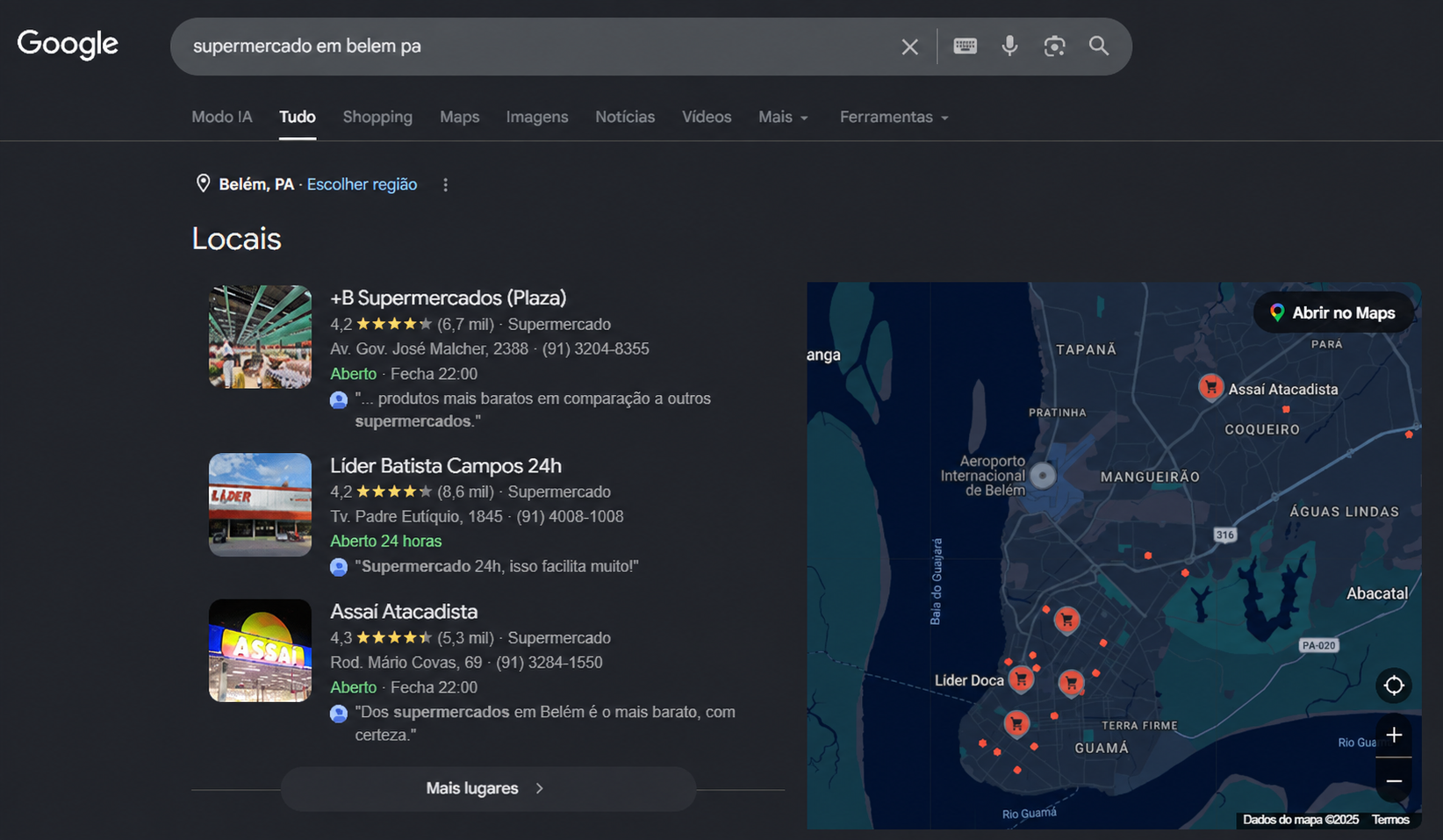
Task: Click the reviewer avatar beside 'produtos mais baratos'
Action: [x=339, y=400]
